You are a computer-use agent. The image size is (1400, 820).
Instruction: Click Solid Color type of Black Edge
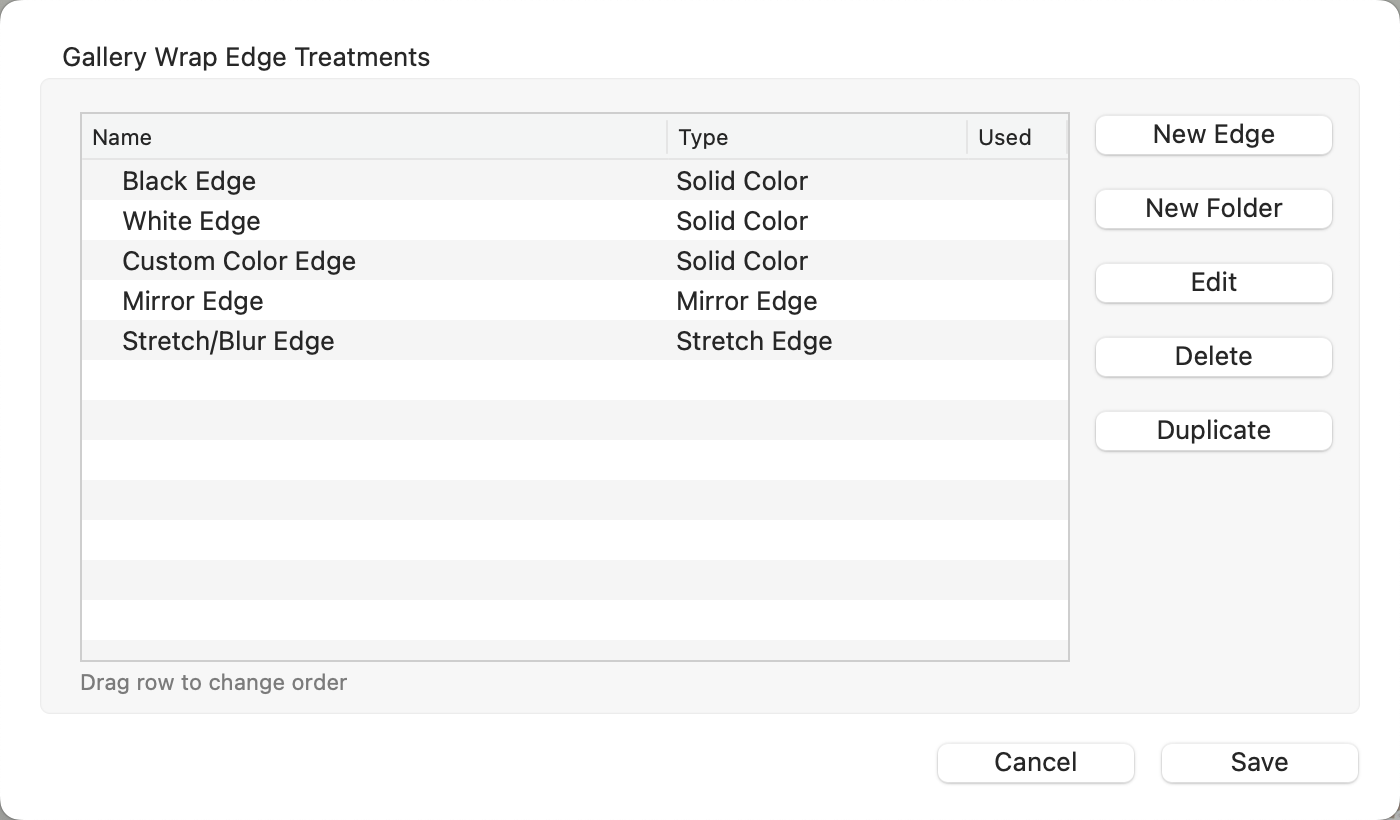tap(742, 181)
